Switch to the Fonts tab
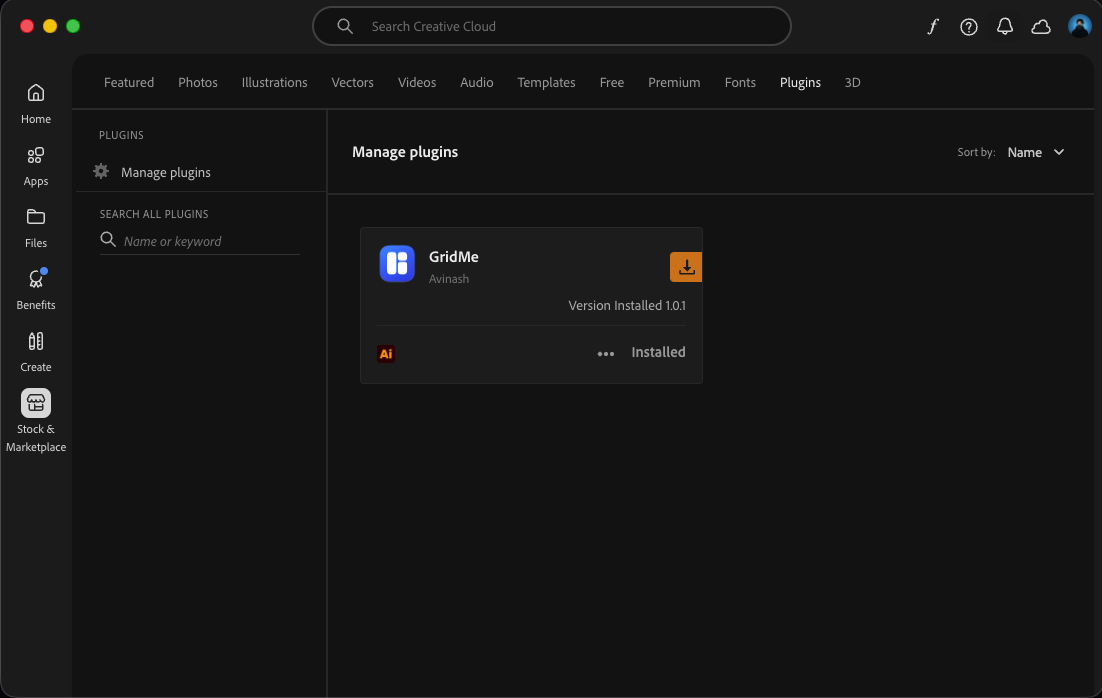Screen dimensions: 1102x698 point(740,82)
